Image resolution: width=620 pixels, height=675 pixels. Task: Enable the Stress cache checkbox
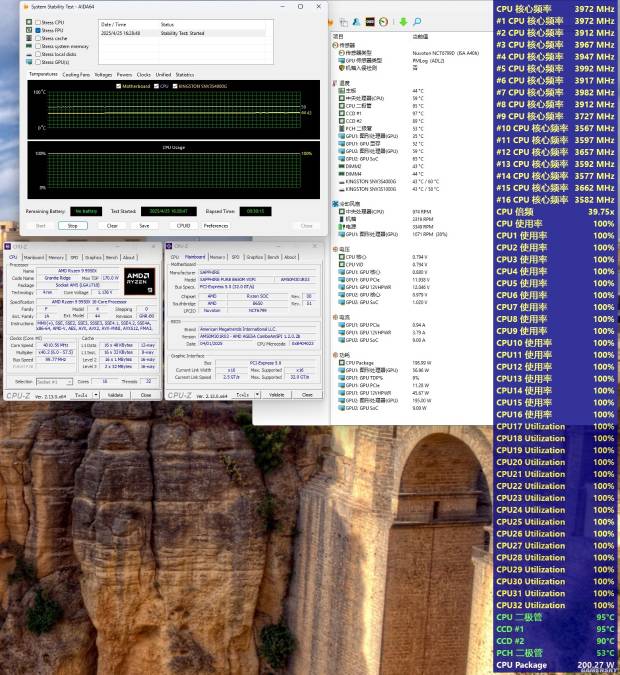point(38,38)
